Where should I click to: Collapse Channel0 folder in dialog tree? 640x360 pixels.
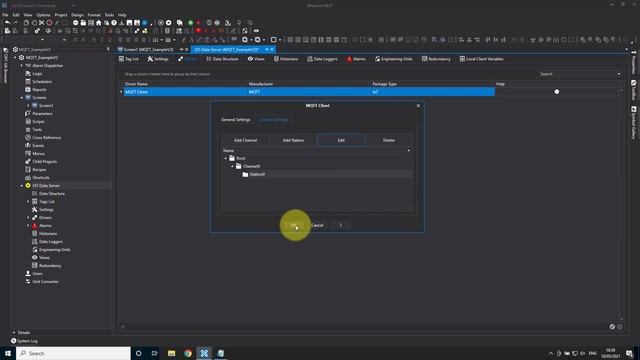pos(232,167)
